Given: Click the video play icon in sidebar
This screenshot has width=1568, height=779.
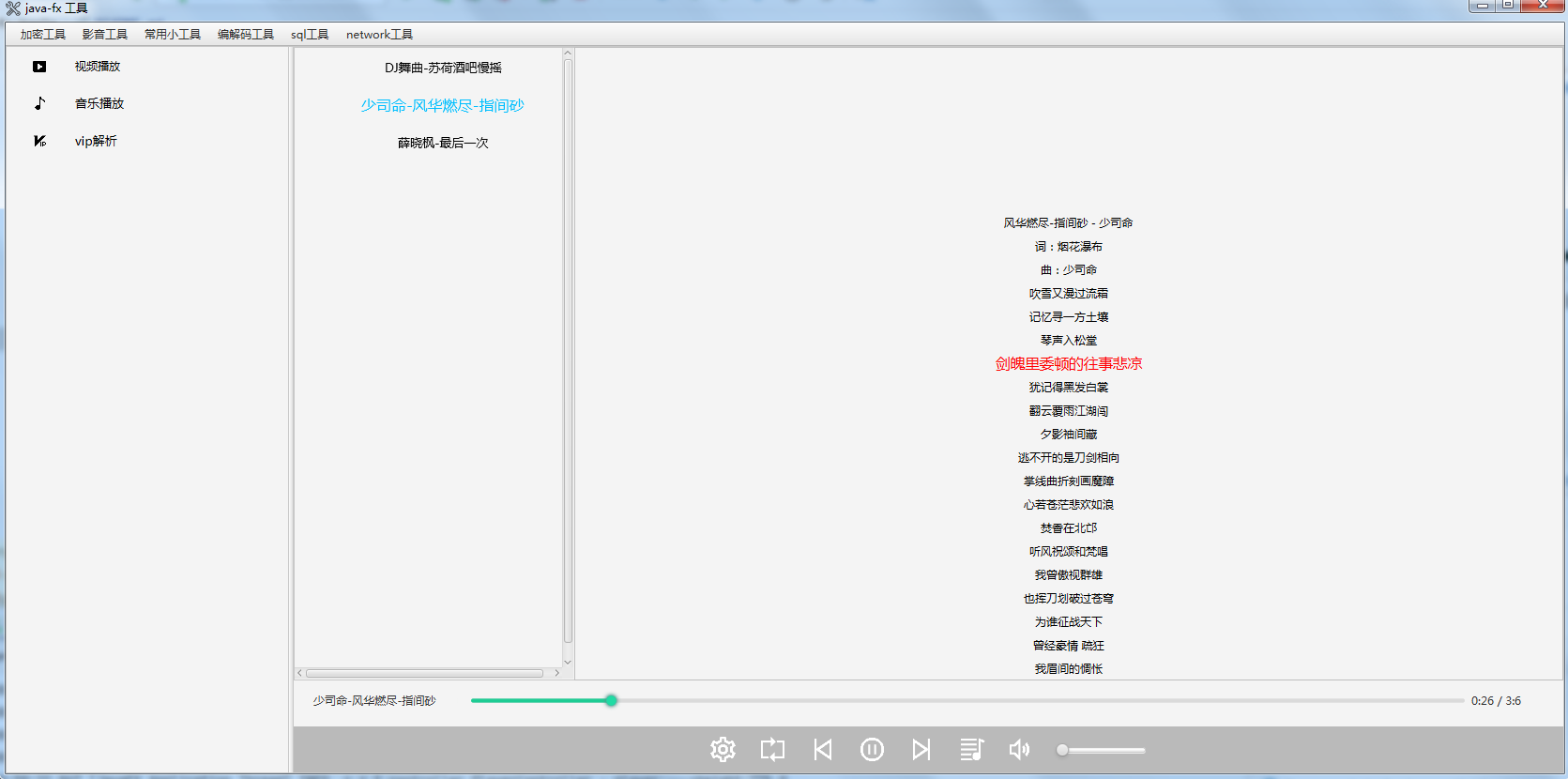Looking at the screenshot, I should (39, 67).
